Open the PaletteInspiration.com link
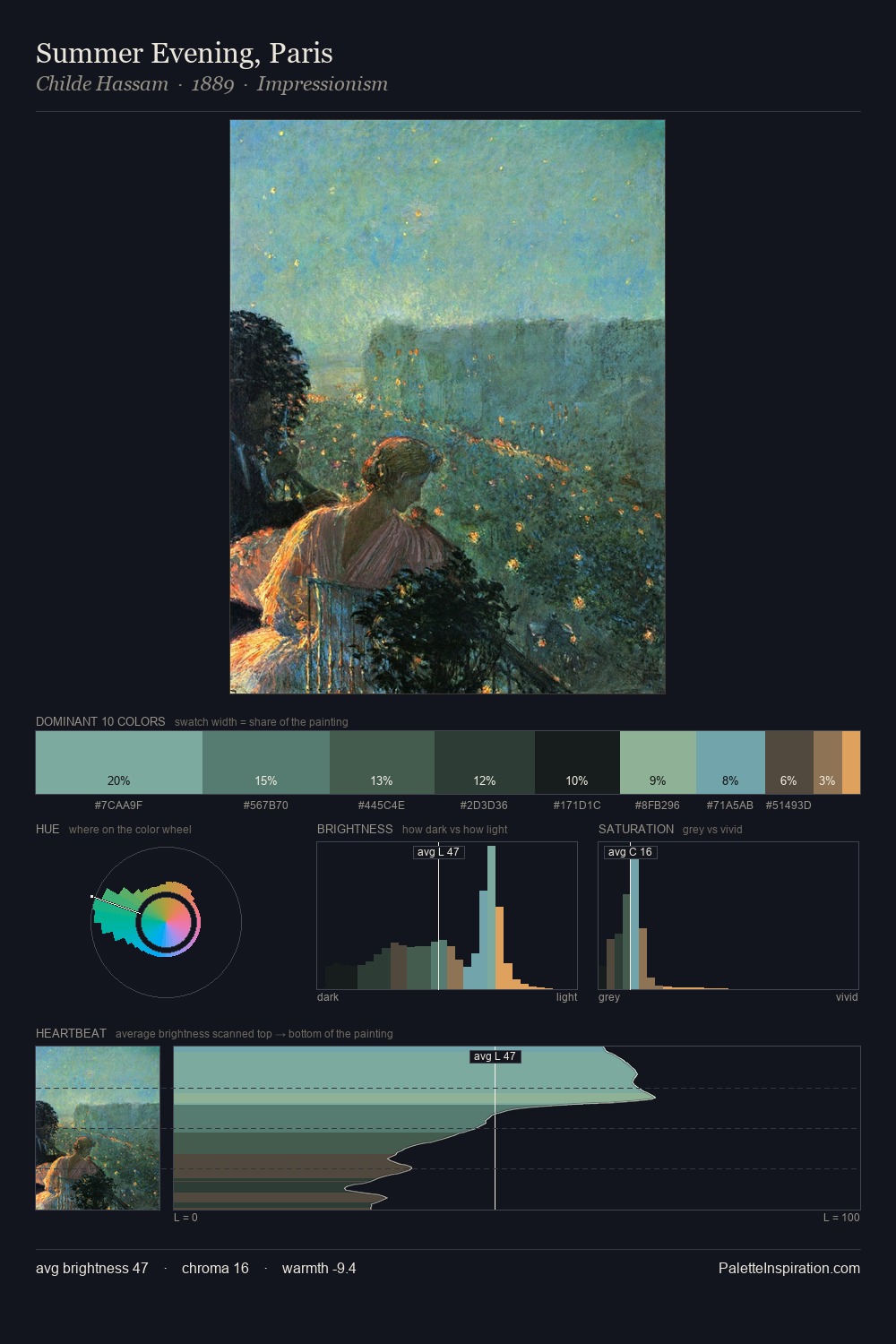Screen dimensions: 896x1344 (789, 1268)
